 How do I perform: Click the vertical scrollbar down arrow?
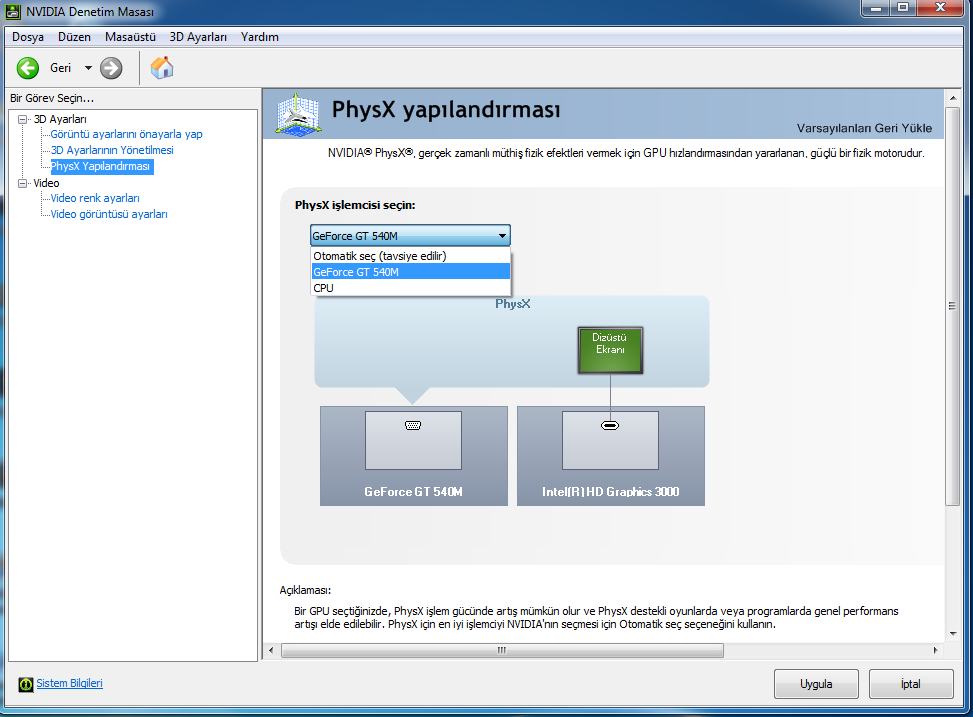953,634
